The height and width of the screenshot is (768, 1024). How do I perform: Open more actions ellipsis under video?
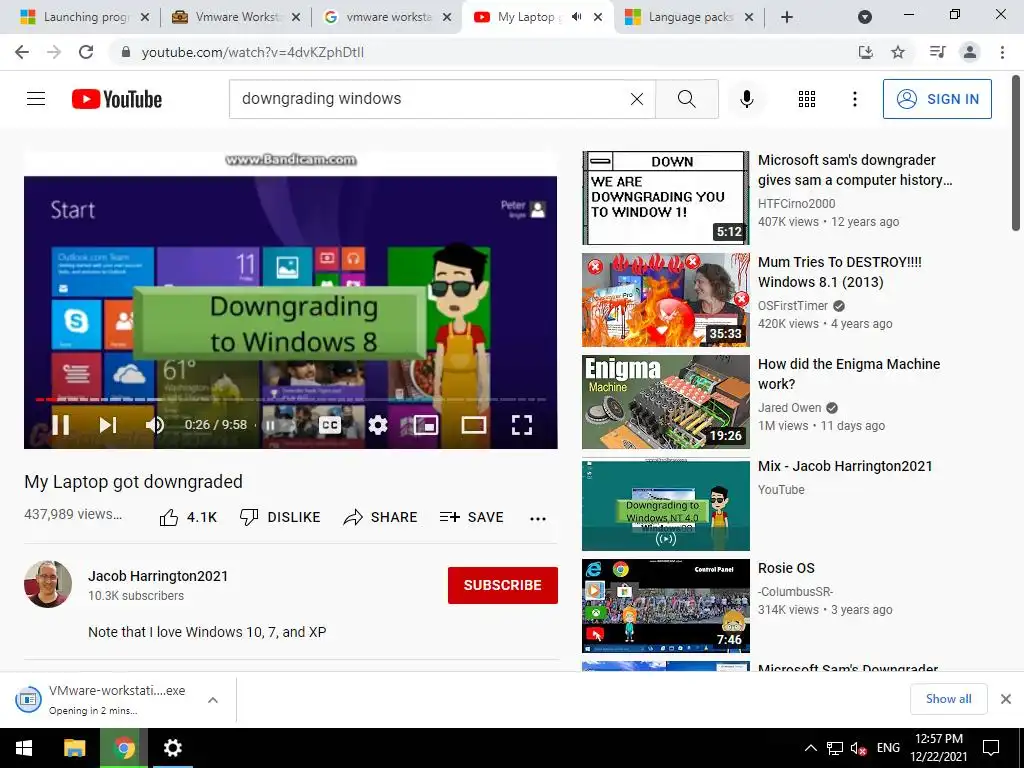coord(537,519)
